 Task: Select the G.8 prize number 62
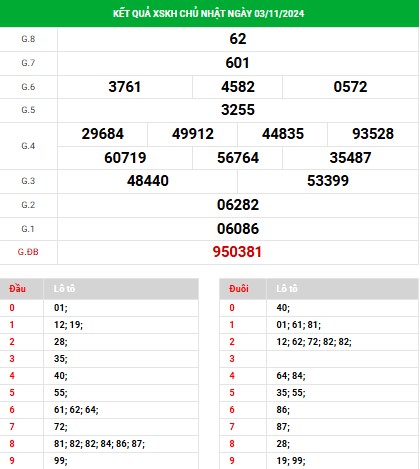(238, 39)
